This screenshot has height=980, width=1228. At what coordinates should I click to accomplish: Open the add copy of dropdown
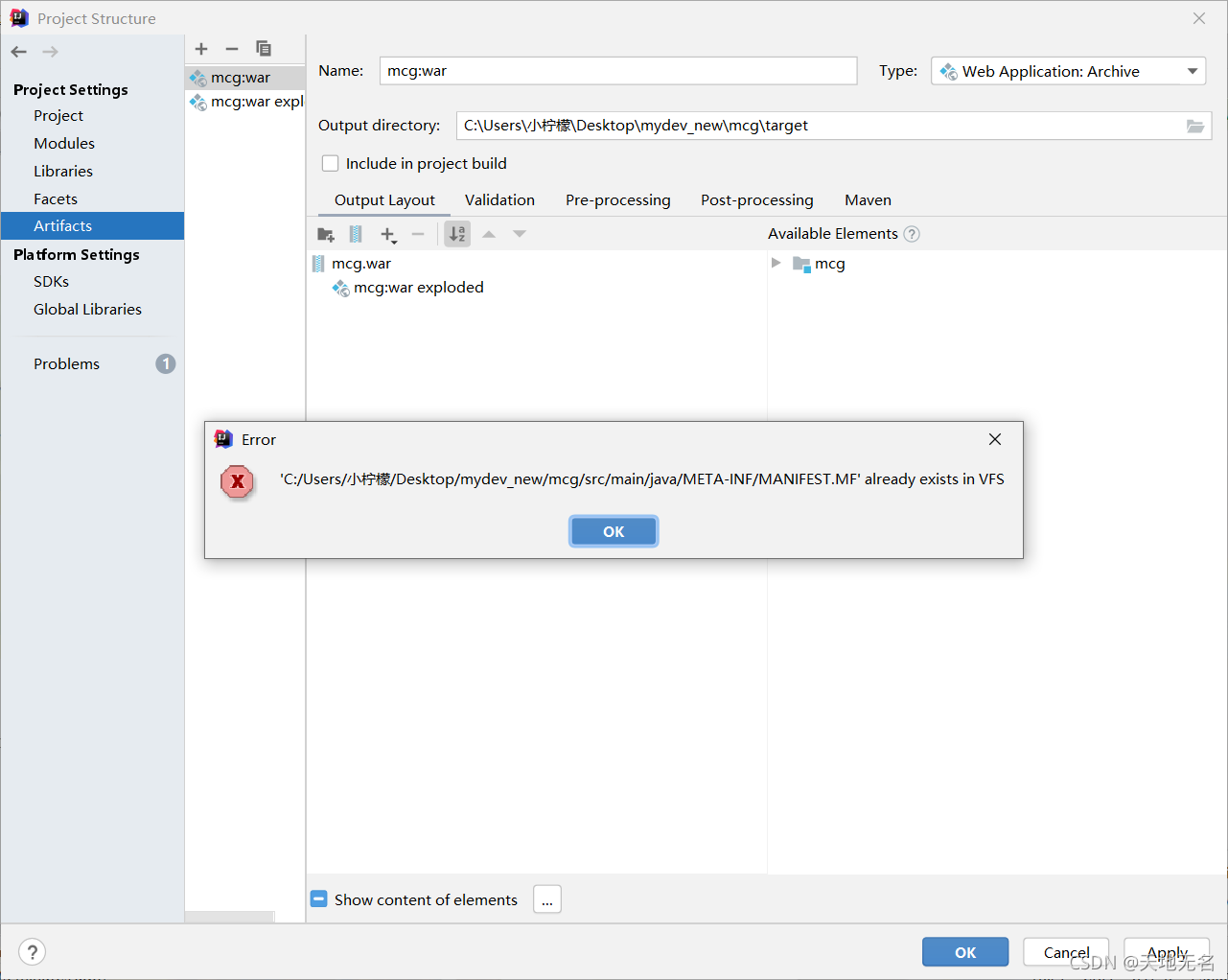(388, 234)
